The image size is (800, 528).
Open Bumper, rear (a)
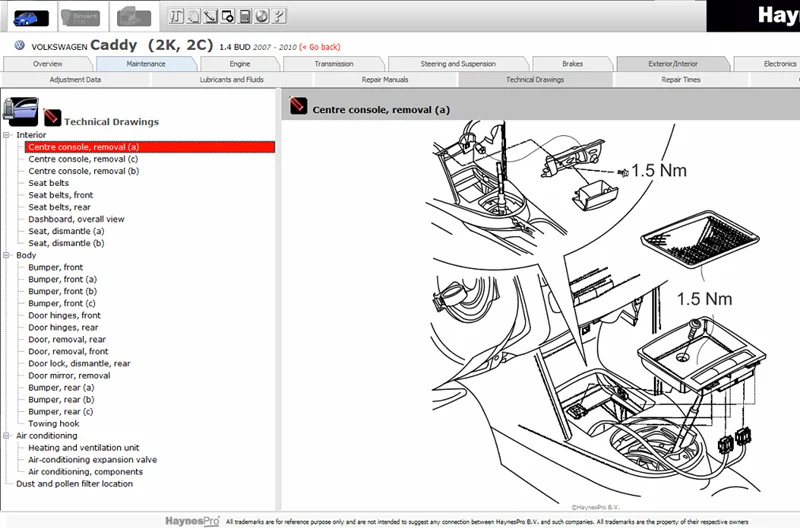61,388
